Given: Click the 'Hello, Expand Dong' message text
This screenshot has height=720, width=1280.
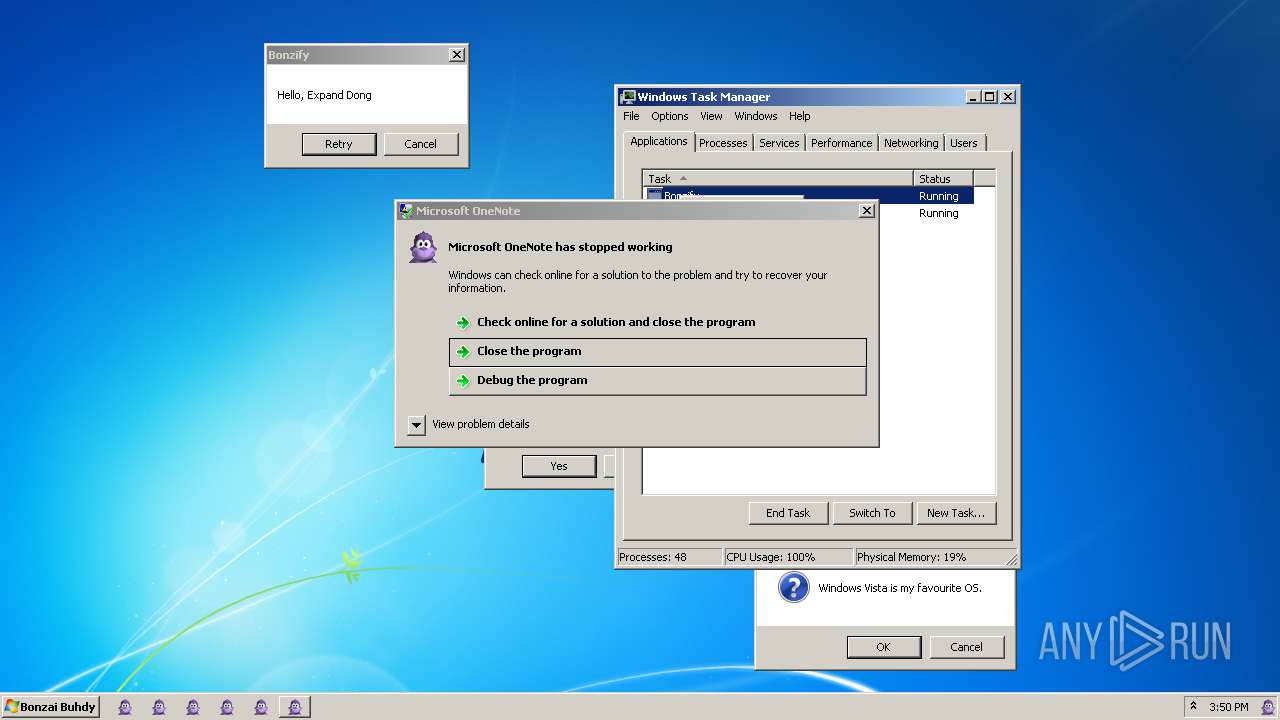Looking at the screenshot, I should tap(324, 95).
